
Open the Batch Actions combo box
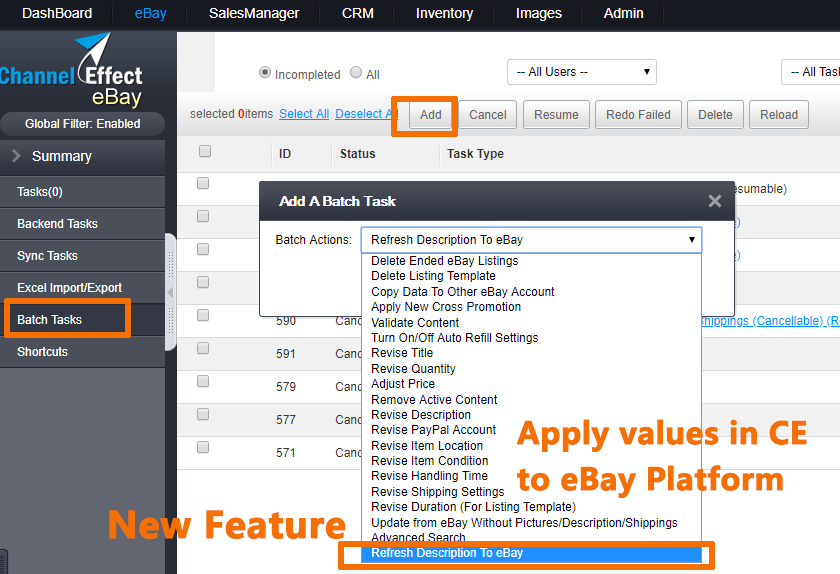pos(531,240)
